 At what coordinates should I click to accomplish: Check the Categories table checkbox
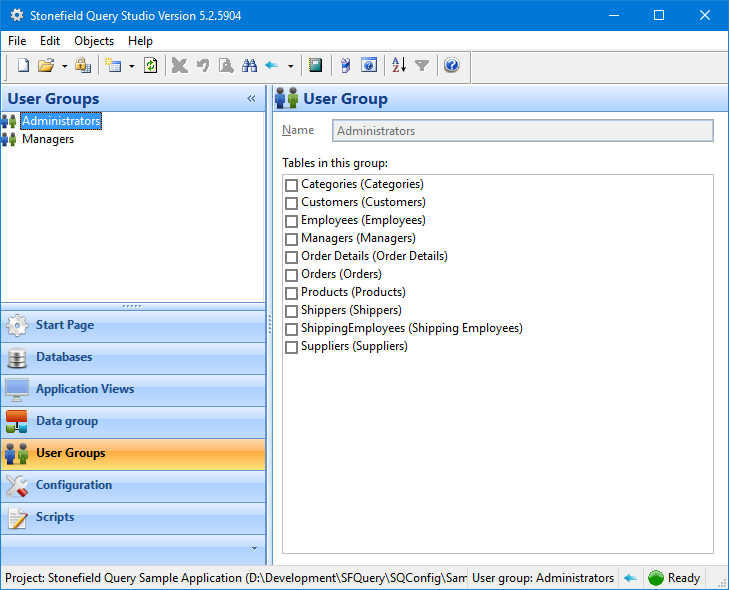292,185
